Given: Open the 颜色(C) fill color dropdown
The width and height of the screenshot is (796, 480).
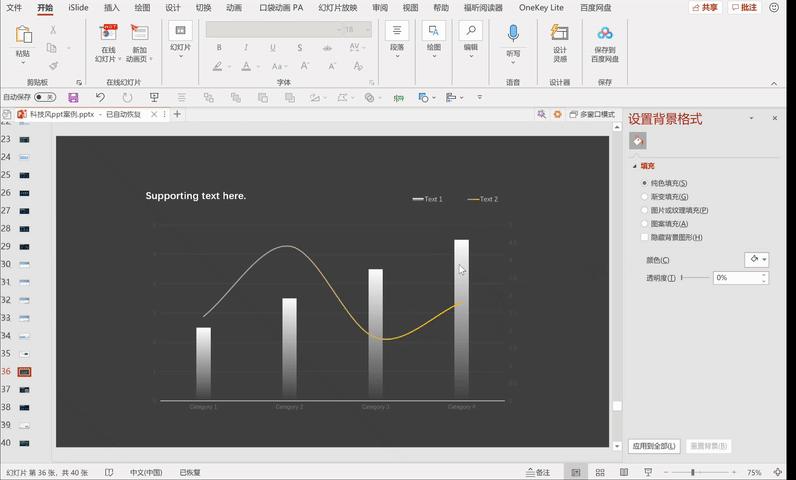Looking at the screenshot, I should (756, 260).
